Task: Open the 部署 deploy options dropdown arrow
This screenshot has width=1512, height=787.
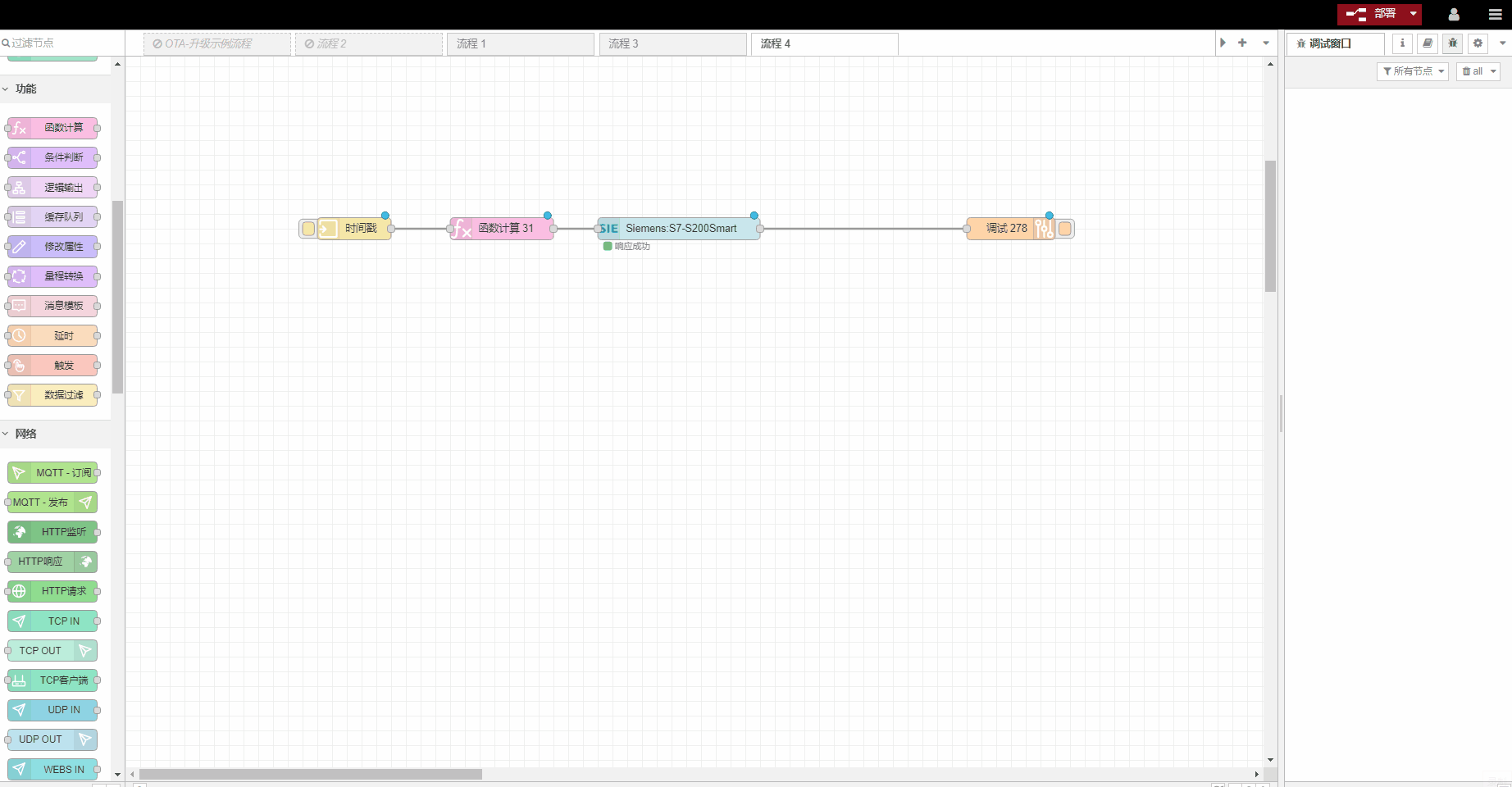Action: 1413,14
